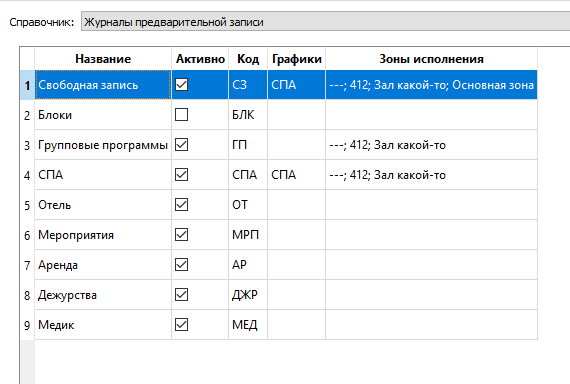The image size is (570, 384).
Task: Click the МЕД code cell
Action: tap(248, 325)
